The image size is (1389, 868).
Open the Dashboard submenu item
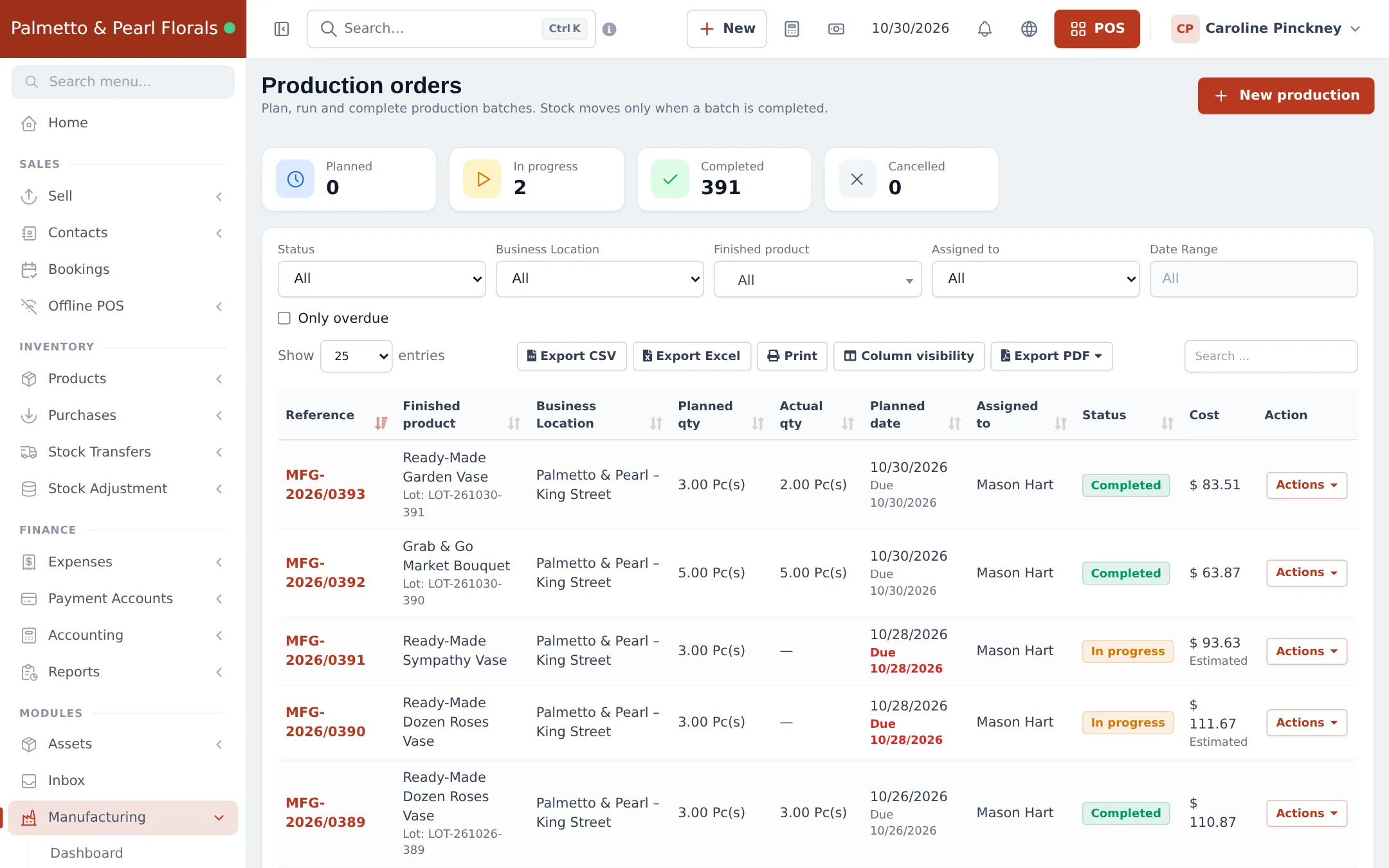click(x=86, y=853)
